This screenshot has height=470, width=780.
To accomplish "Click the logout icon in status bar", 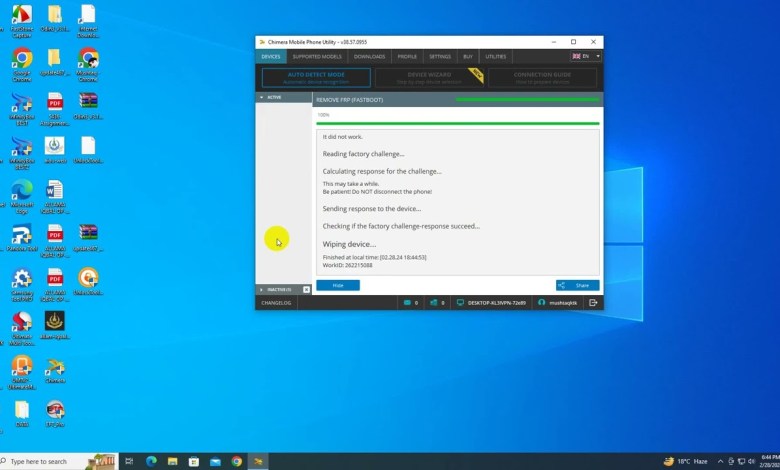I will click(x=594, y=302).
